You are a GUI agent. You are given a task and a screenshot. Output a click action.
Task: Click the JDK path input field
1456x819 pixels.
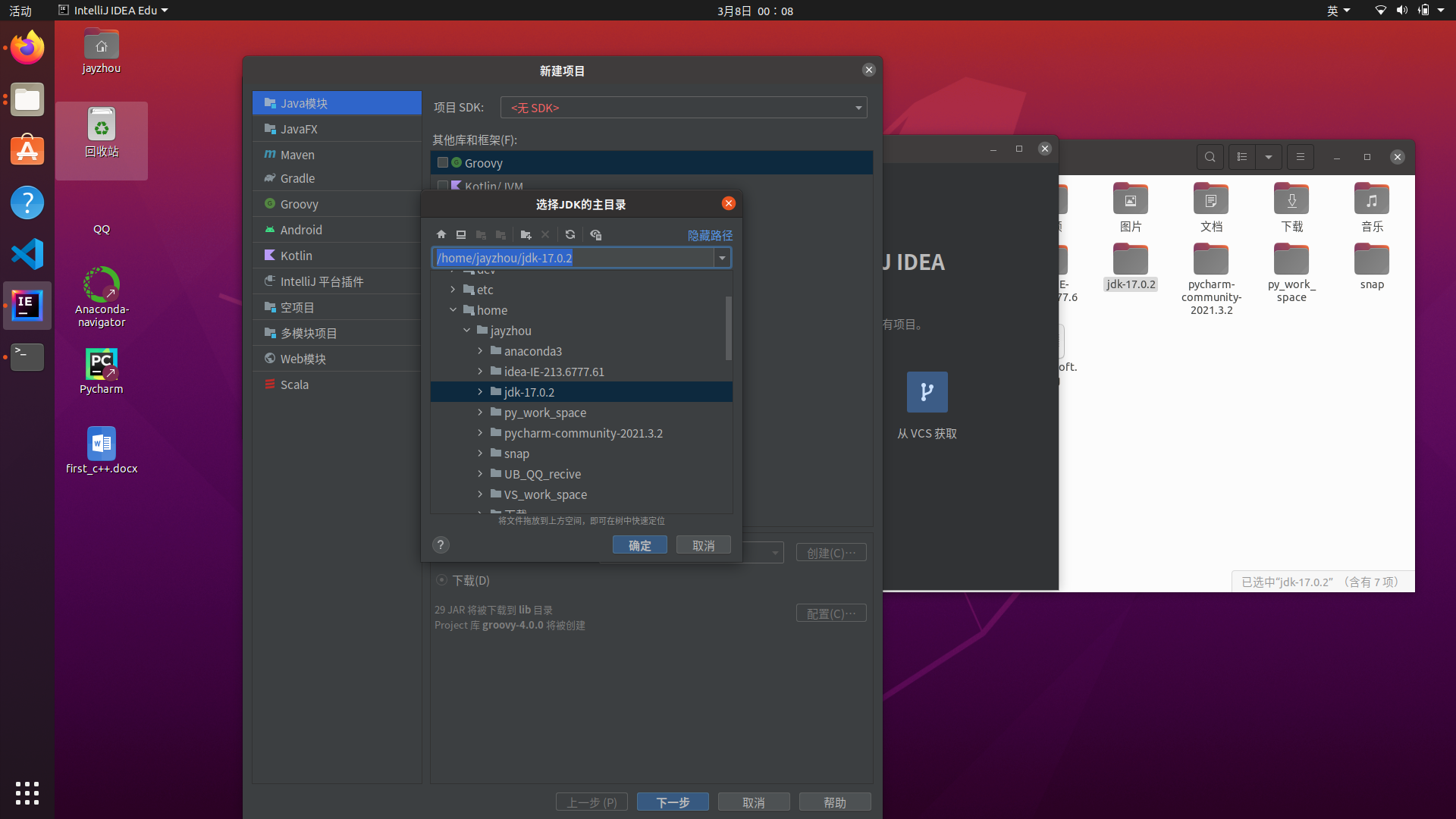[573, 258]
